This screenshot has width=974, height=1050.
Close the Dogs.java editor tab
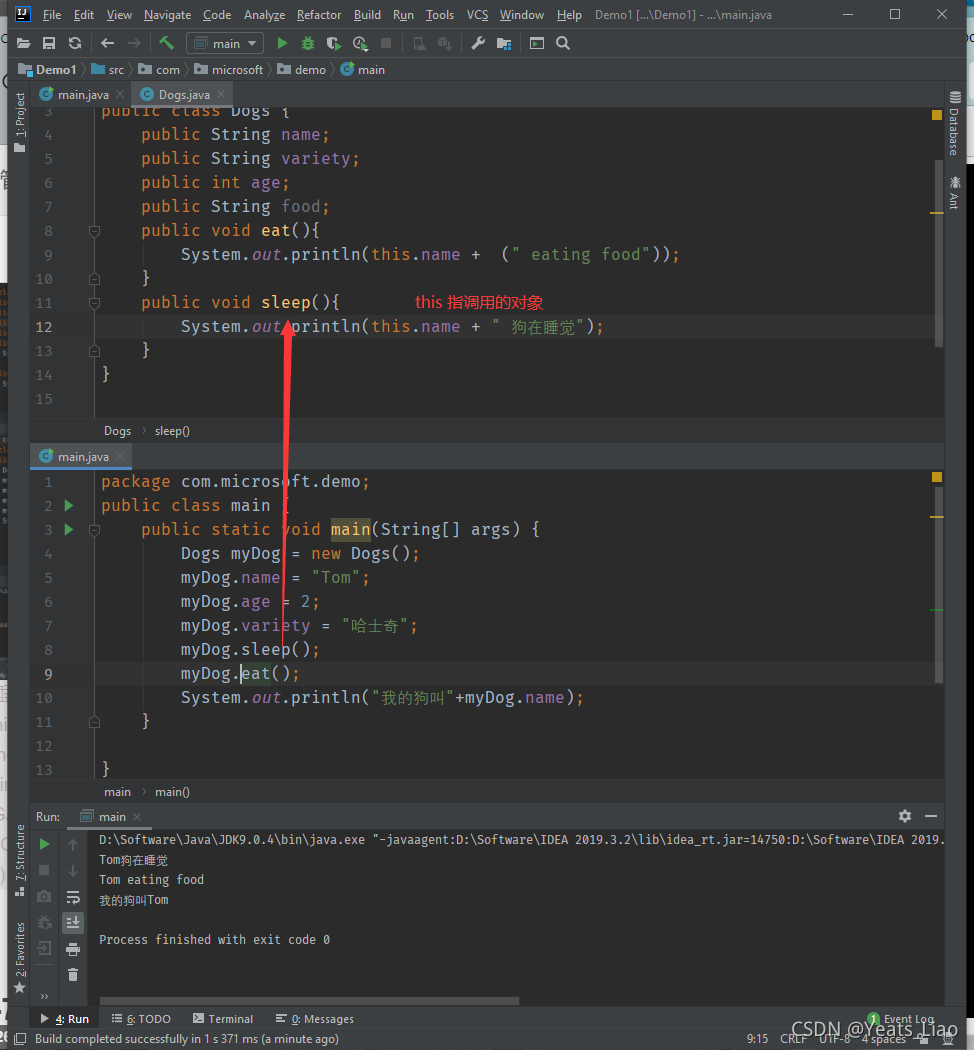(221, 94)
